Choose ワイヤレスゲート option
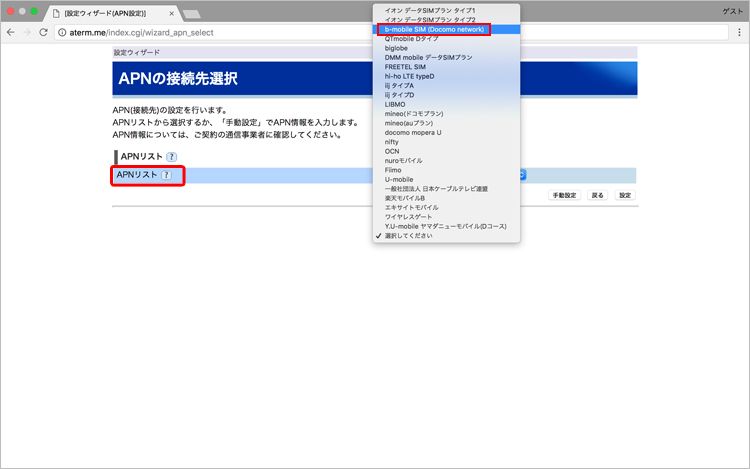The width and height of the screenshot is (750, 469). click(446, 217)
